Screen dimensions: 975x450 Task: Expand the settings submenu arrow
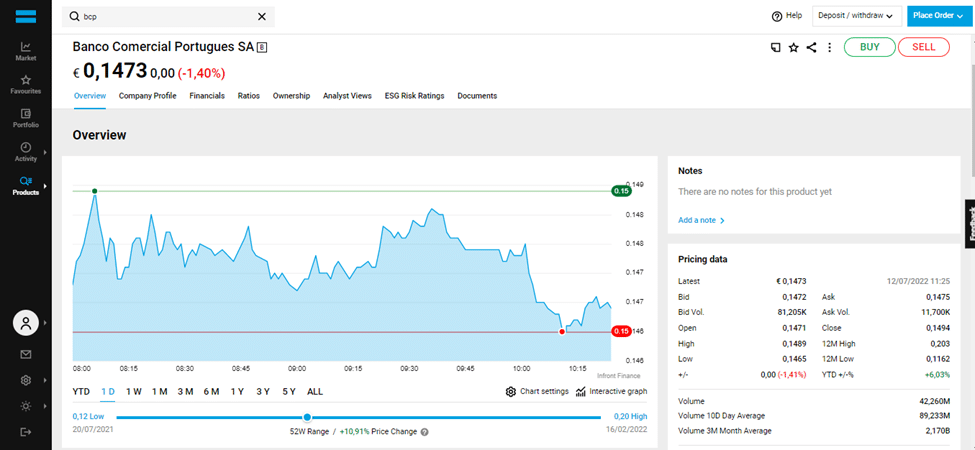(45, 380)
